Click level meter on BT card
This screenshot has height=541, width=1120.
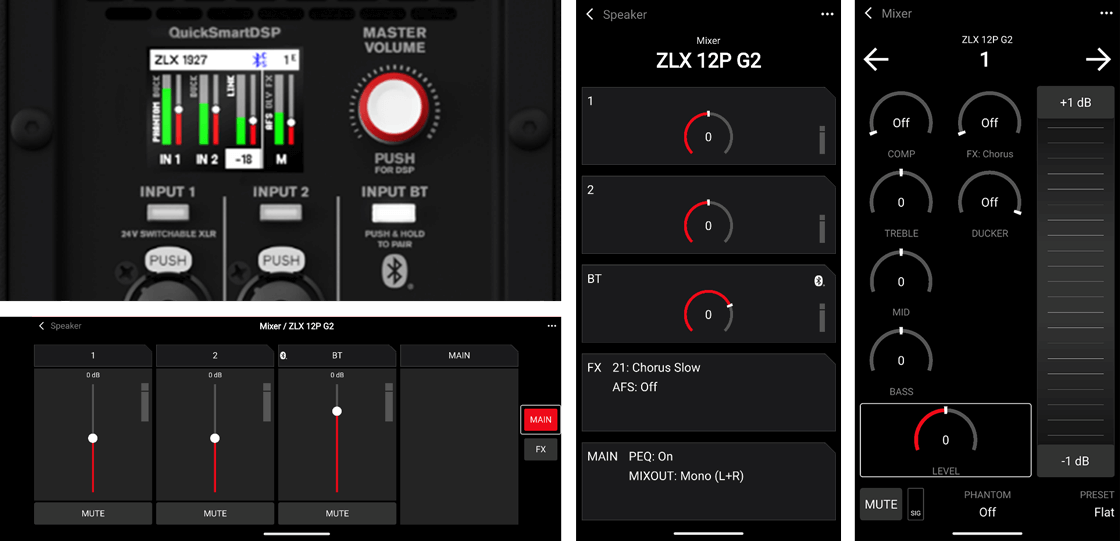[x=822, y=318]
